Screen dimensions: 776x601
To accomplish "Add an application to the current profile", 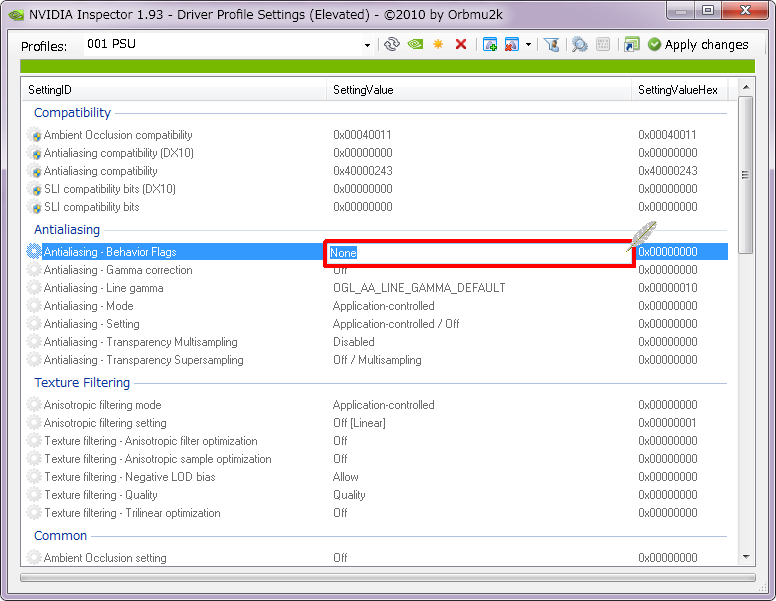I will pos(489,45).
